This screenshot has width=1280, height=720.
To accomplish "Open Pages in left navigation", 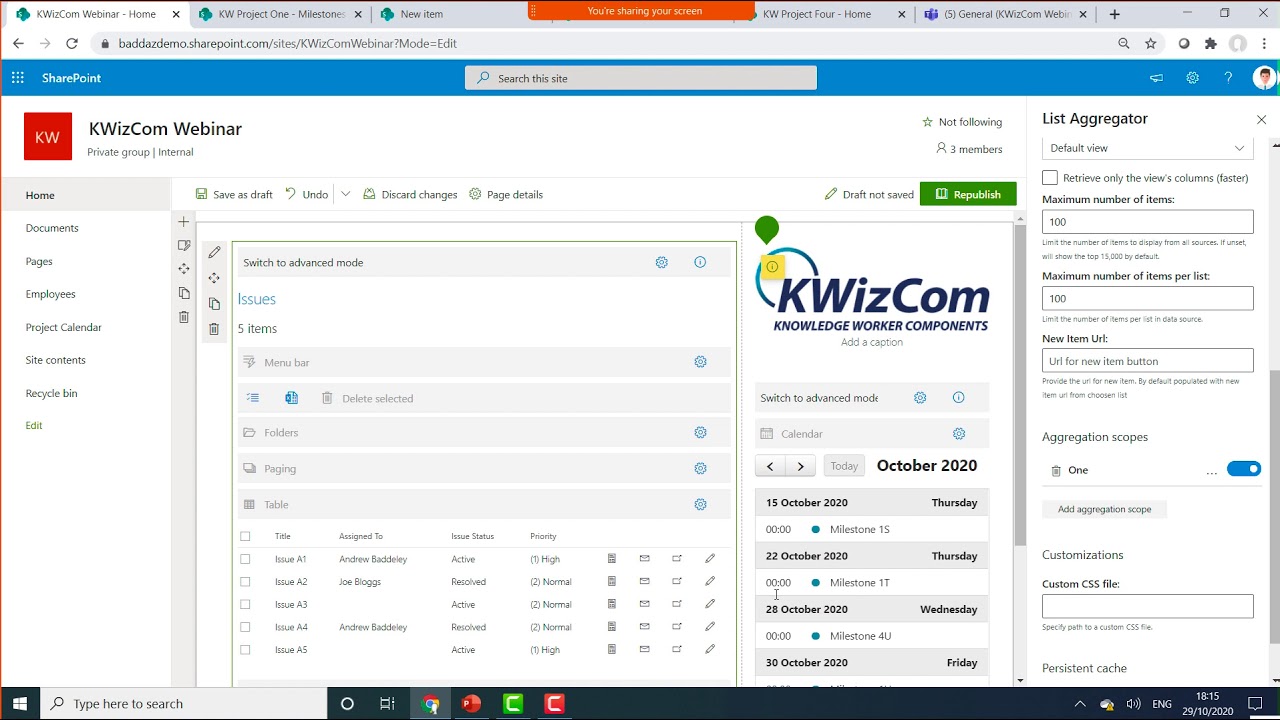I will (39, 261).
